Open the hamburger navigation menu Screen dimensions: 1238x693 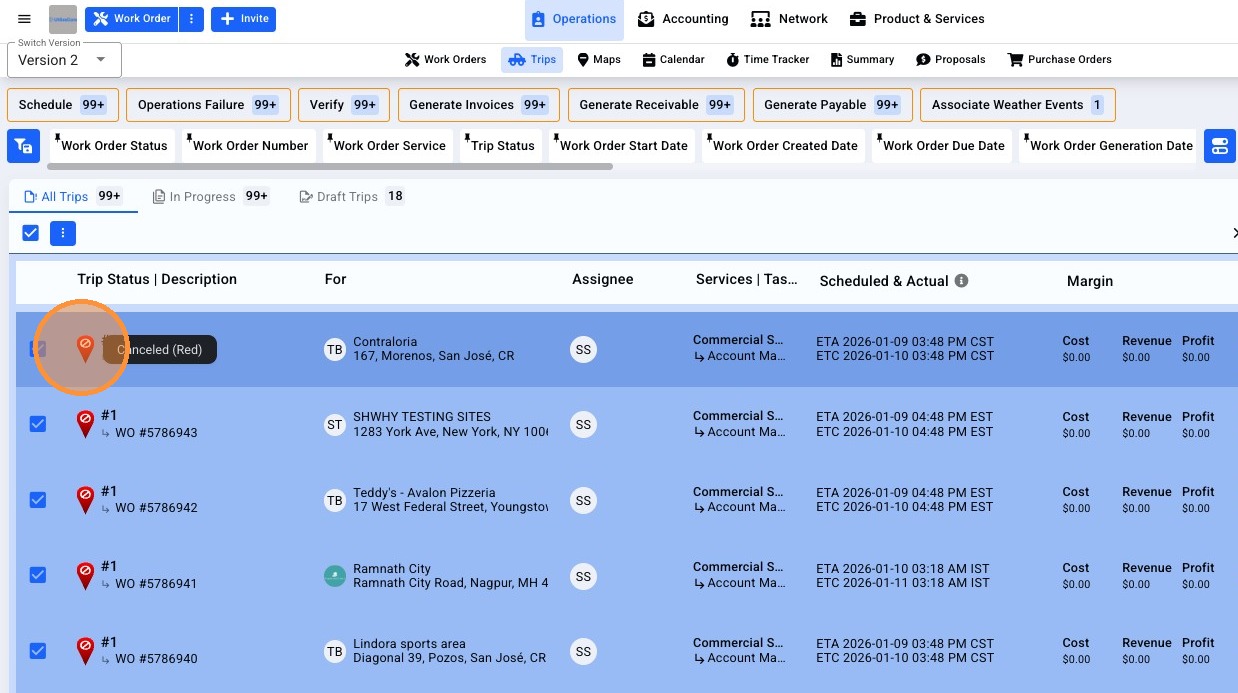25,19
